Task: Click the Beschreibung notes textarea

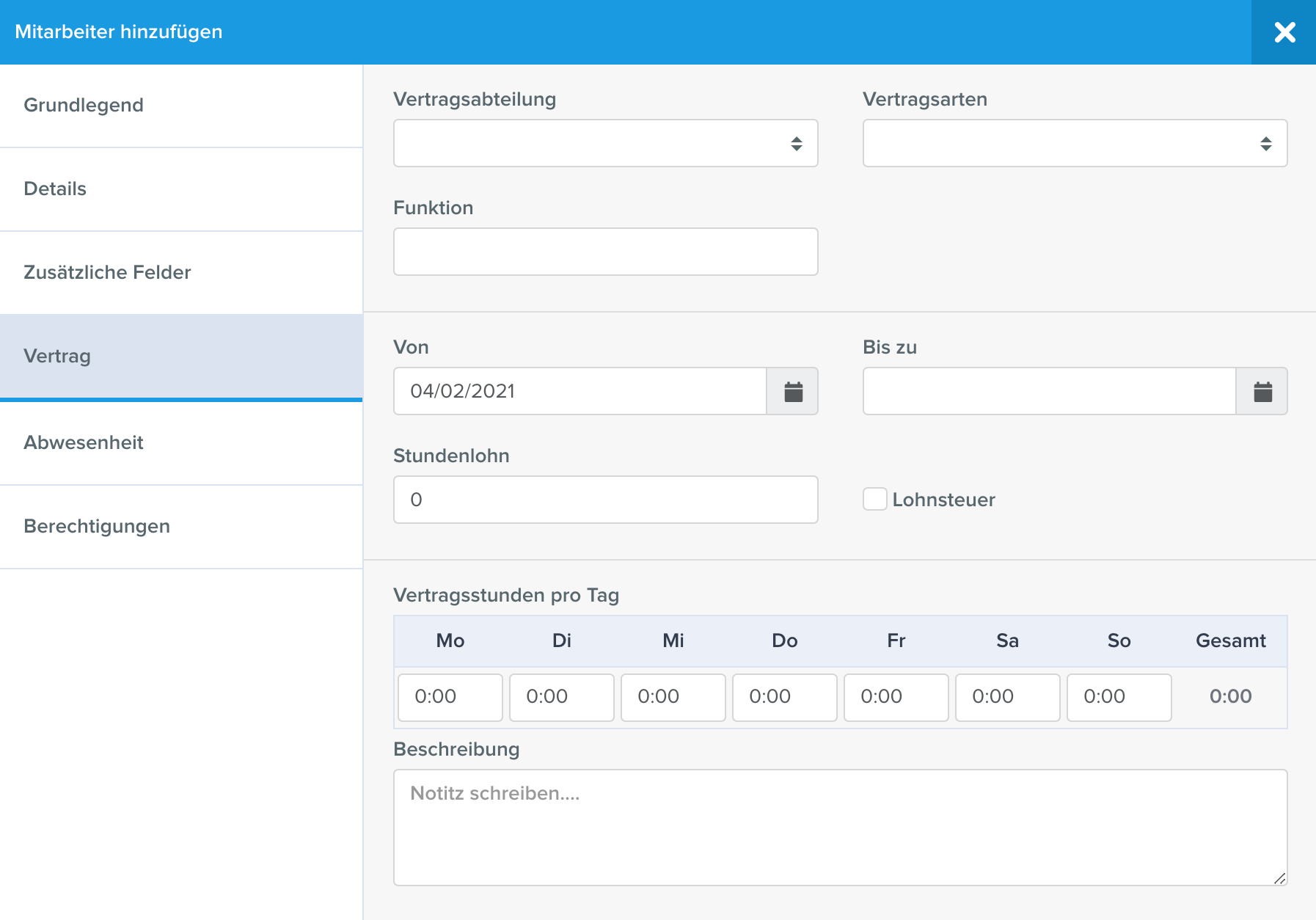Action: pyautogui.click(x=841, y=828)
